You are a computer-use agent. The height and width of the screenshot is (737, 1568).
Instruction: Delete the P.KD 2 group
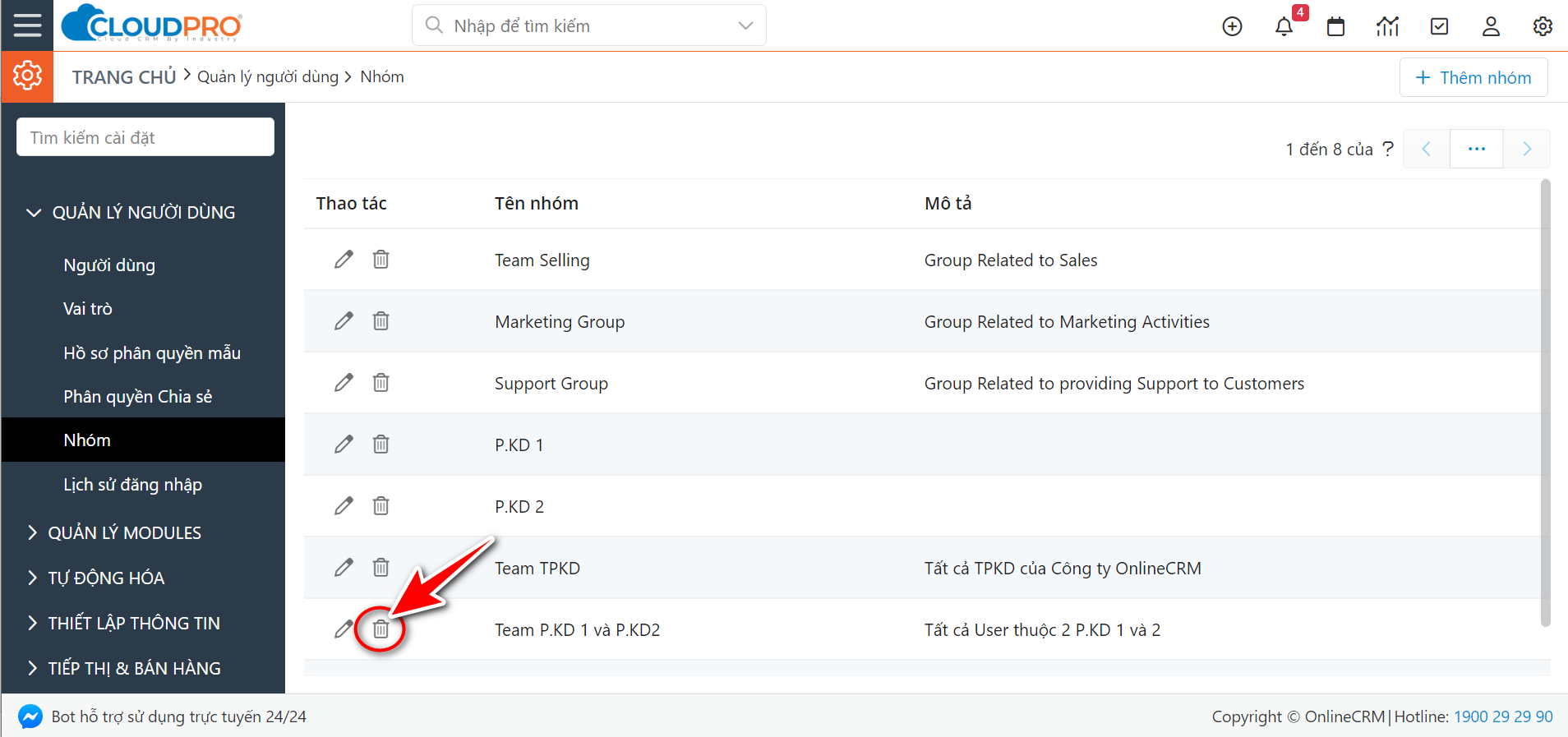[x=380, y=506]
